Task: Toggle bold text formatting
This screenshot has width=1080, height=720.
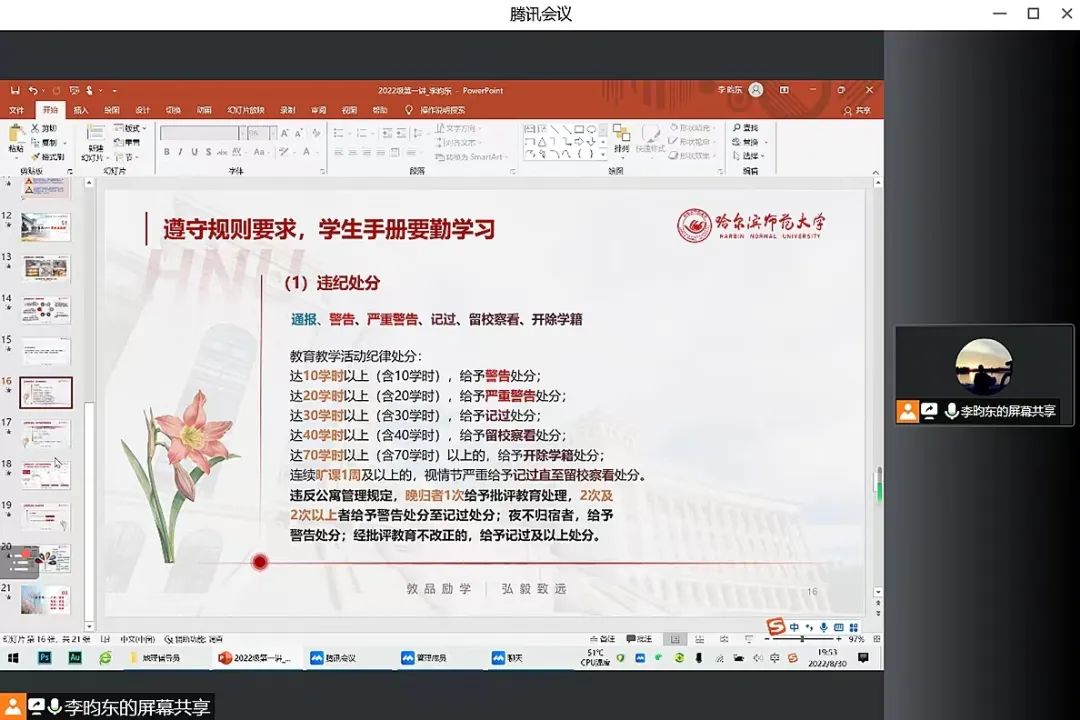Action: click(x=166, y=152)
